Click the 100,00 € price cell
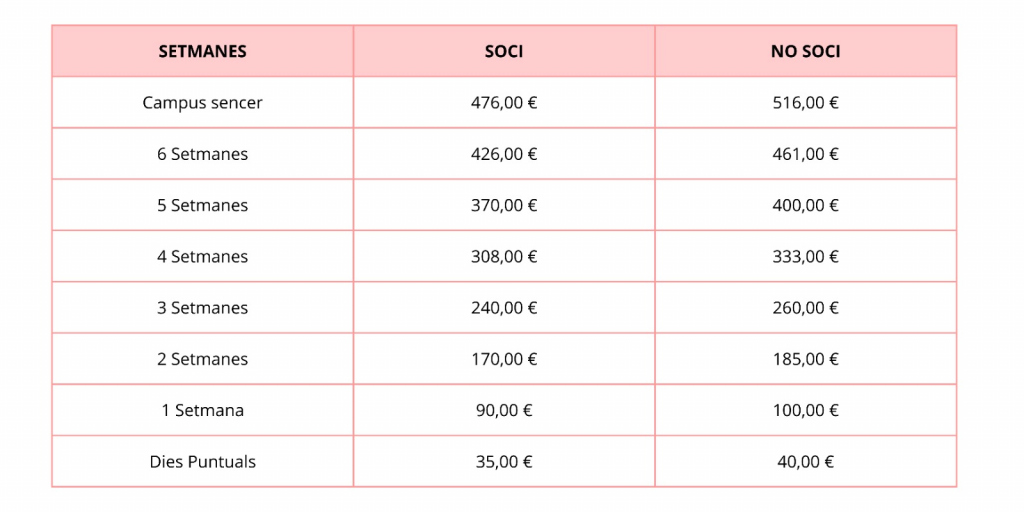1024x512 pixels. click(x=805, y=410)
